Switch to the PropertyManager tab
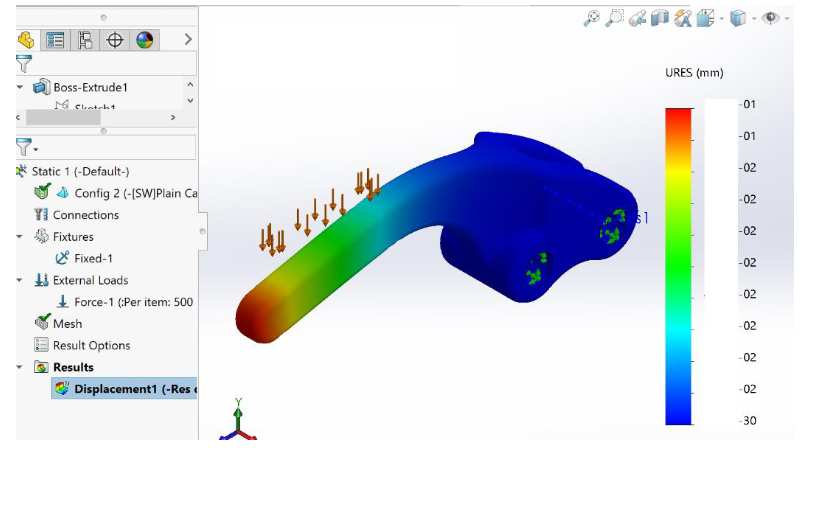Viewport: 828px width, 518px height. [55, 40]
